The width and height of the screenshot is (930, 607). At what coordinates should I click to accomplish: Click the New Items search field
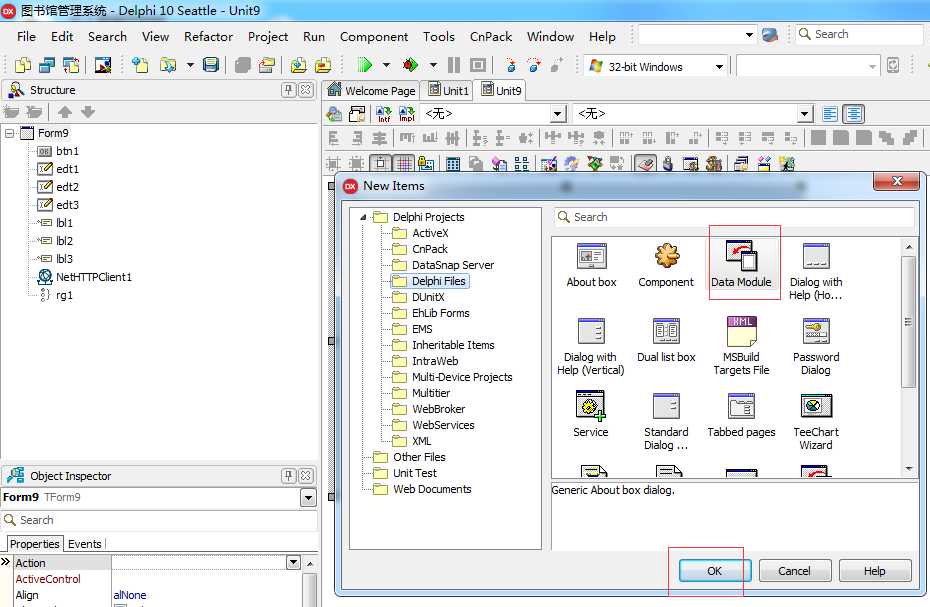pos(734,217)
